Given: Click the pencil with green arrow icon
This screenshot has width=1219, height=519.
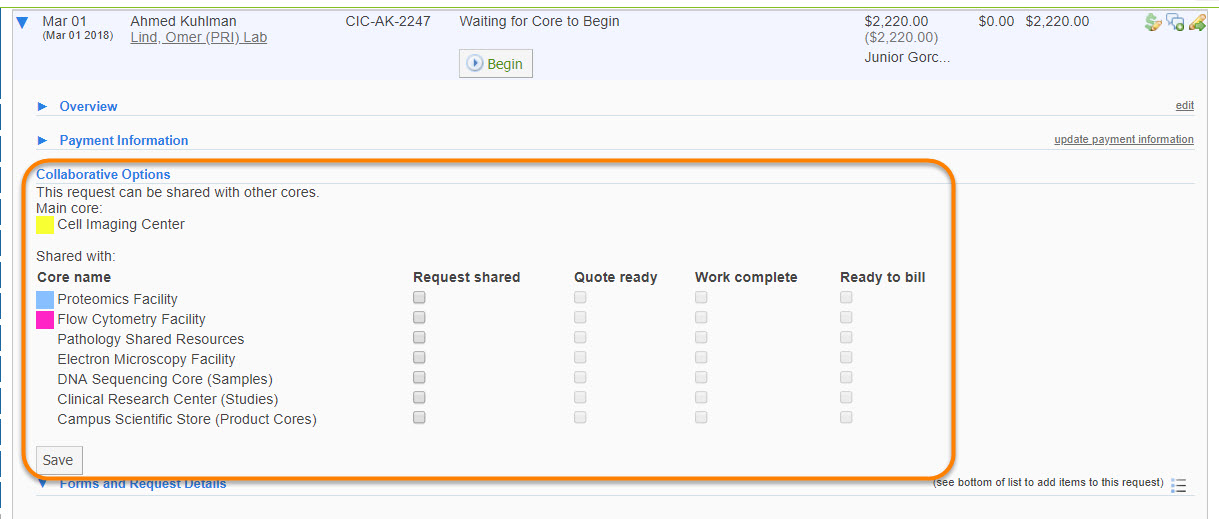Looking at the screenshot, I should click(1196, 23).
